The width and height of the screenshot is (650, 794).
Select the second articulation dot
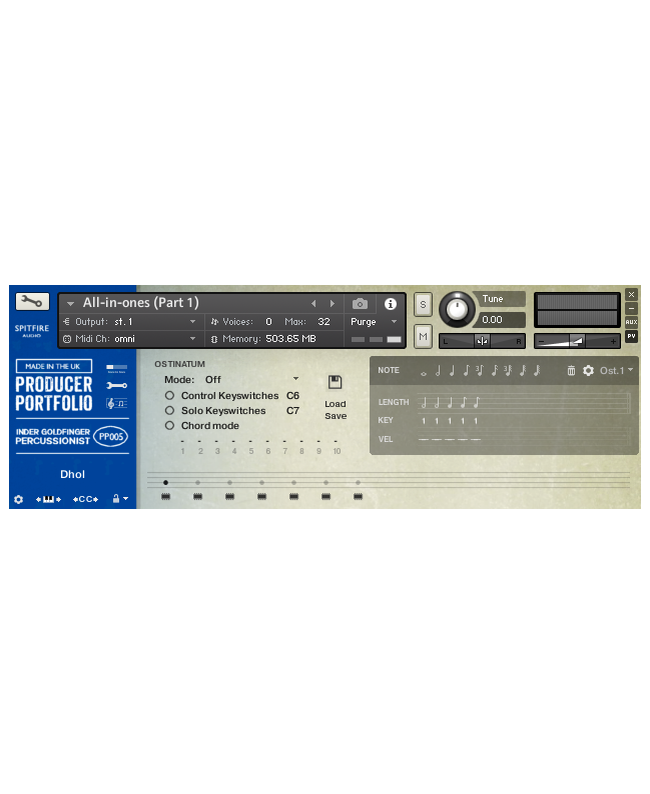click(198, 483)
